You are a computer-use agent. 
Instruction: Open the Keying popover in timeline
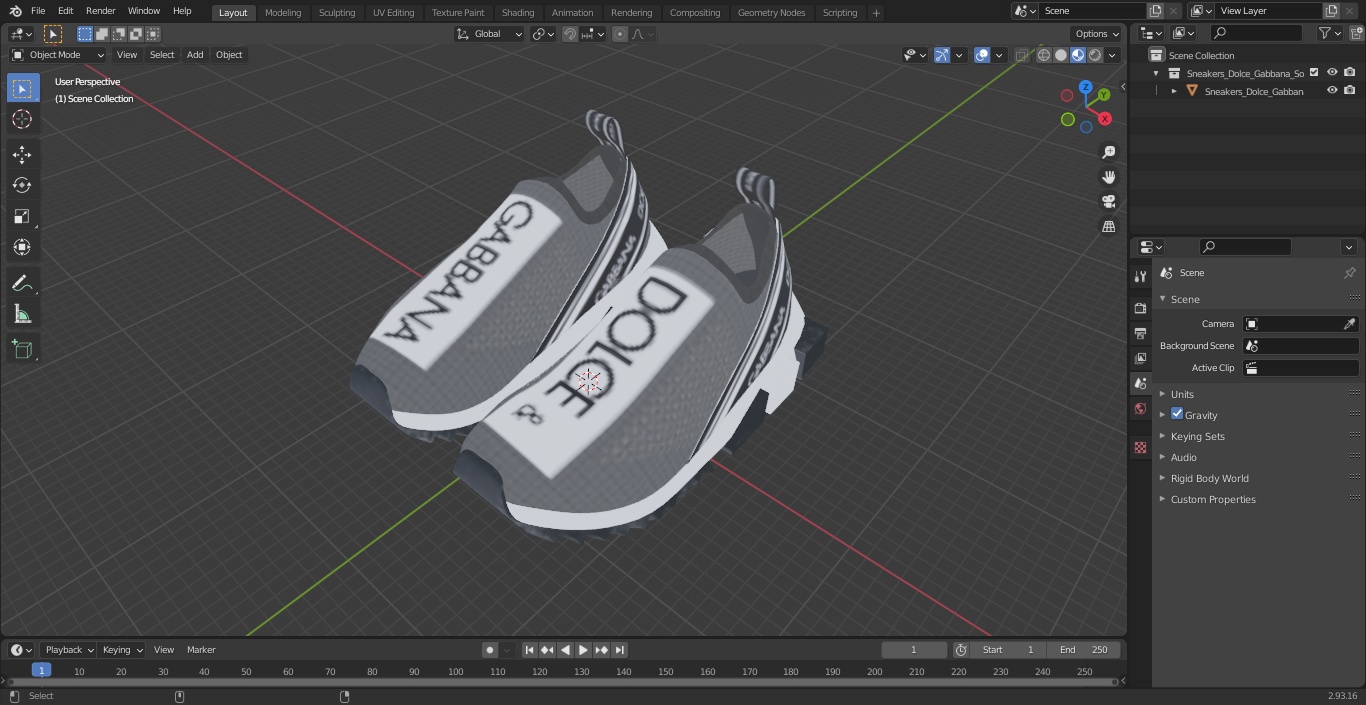pyautogui.click(x=122, y=650)
